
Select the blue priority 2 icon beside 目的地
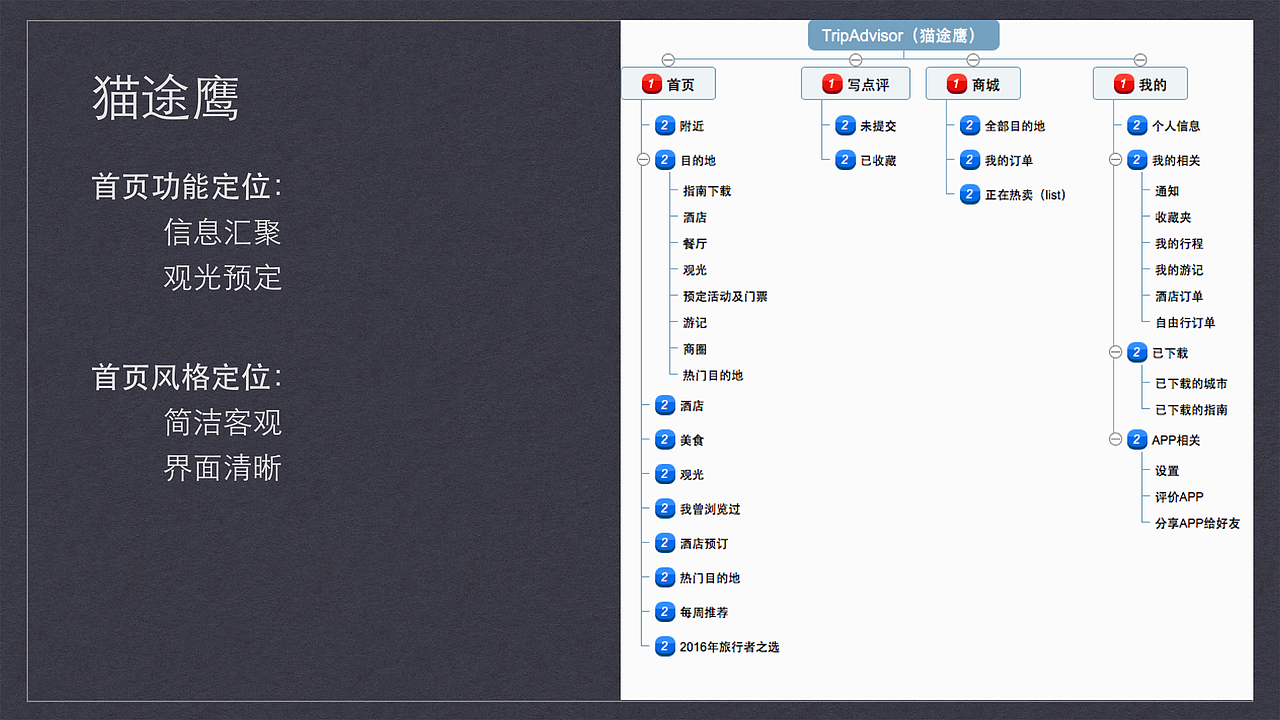[x=665, y=160]
